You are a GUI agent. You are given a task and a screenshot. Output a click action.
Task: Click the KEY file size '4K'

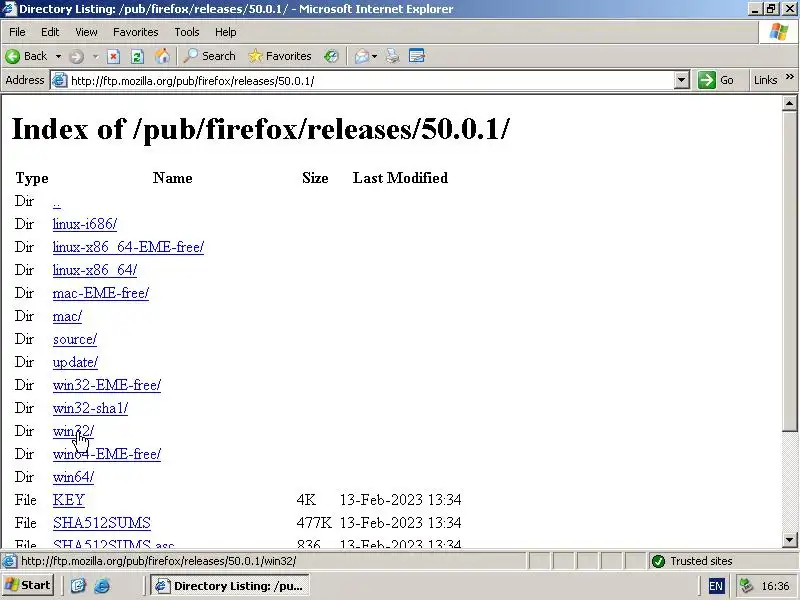click(x=306, y=500)
